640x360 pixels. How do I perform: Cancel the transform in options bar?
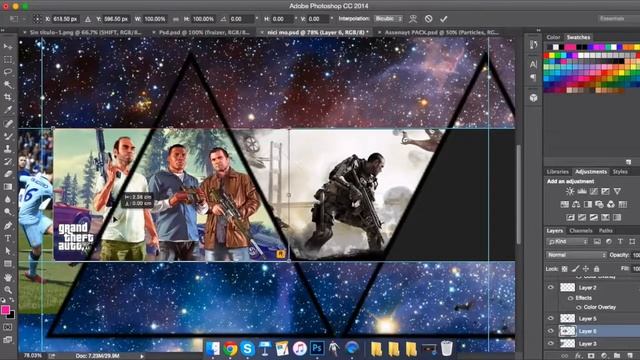(x=428, y=19)
